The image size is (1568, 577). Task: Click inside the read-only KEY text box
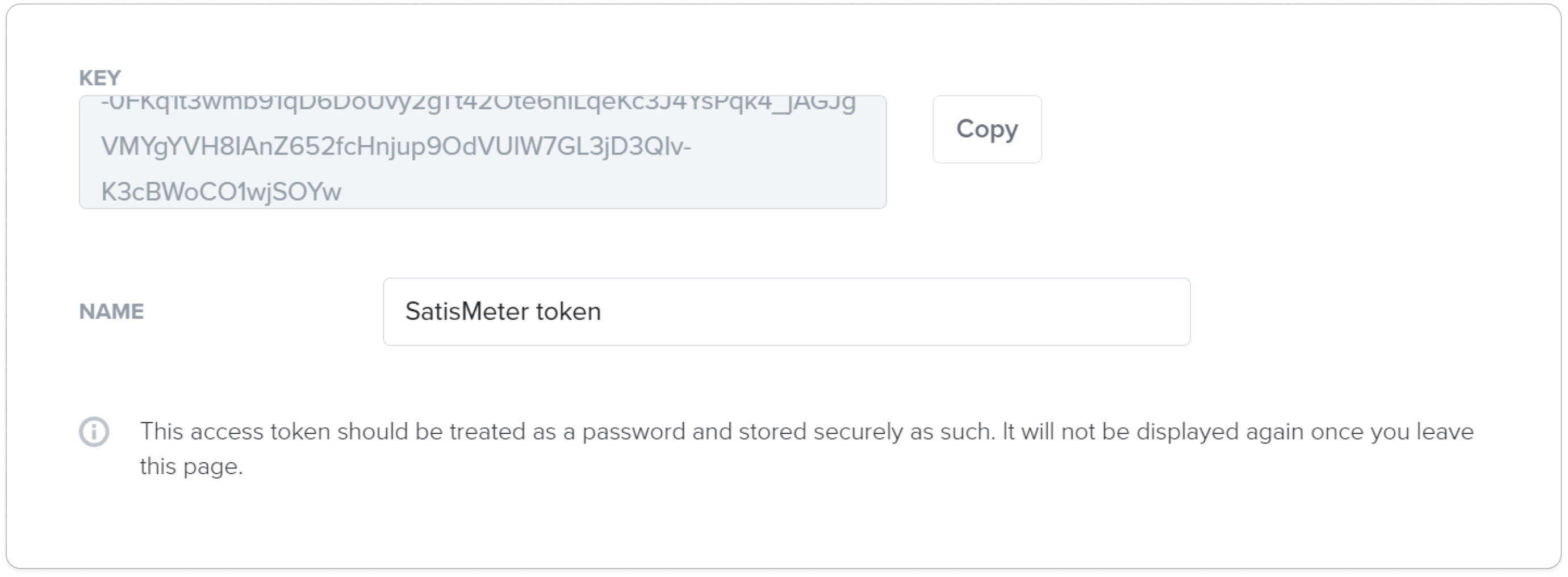[483, 152]
